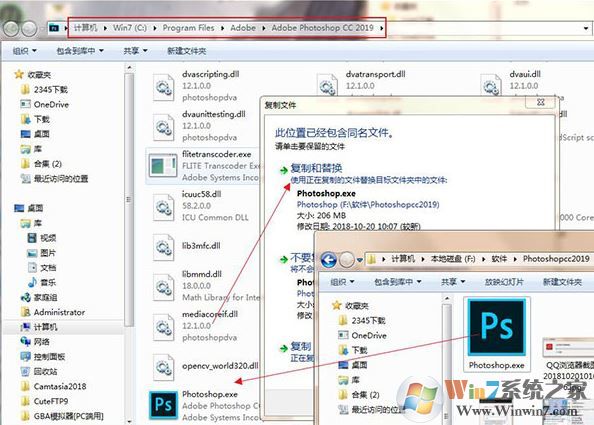Click Adobe Photoshop CC 2019 breadcrumb
The height and width of the screenshot is (425, 594).
tap(322, 28)
